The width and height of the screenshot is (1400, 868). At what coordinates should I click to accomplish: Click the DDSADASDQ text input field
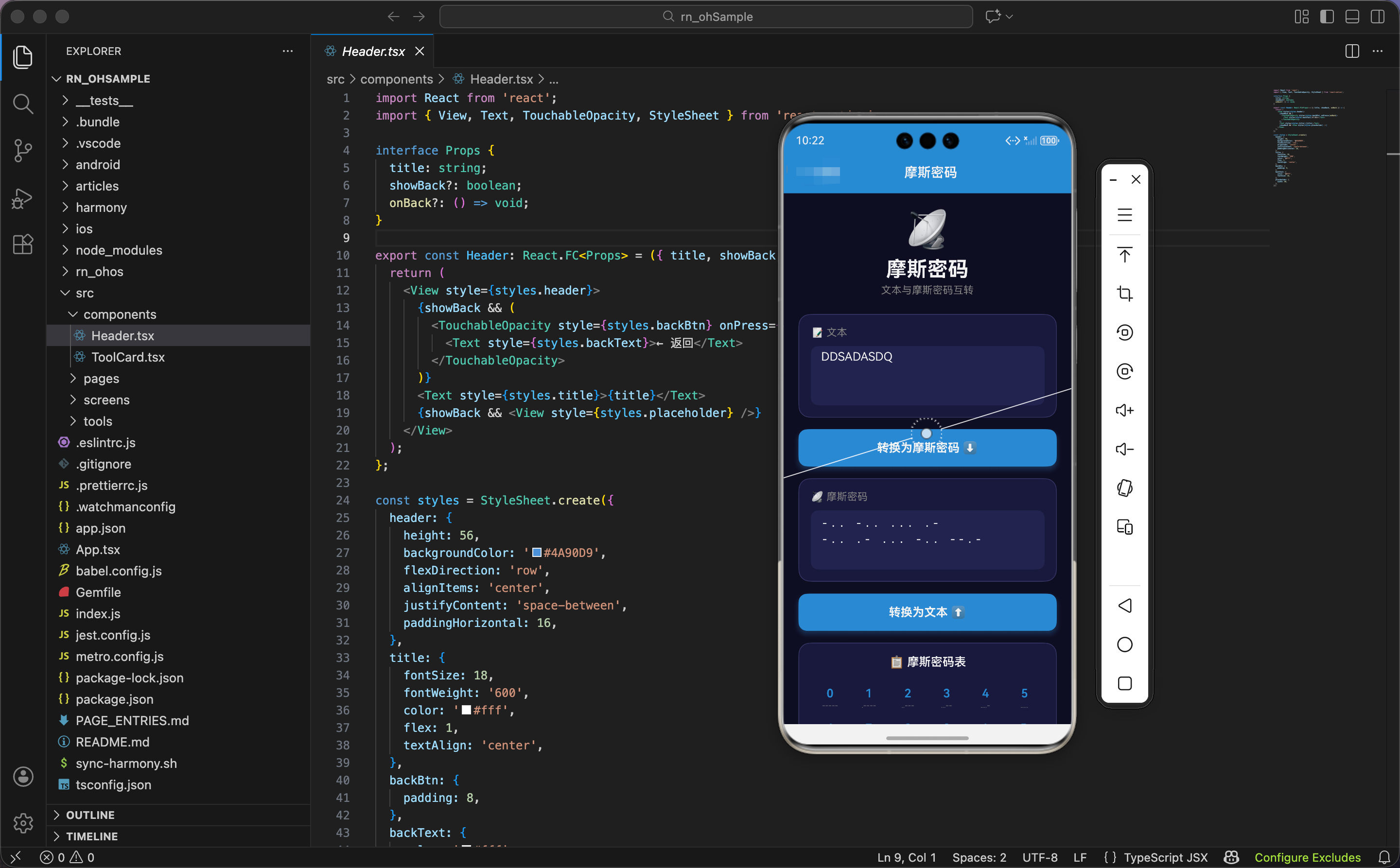[x=926, y=374]
